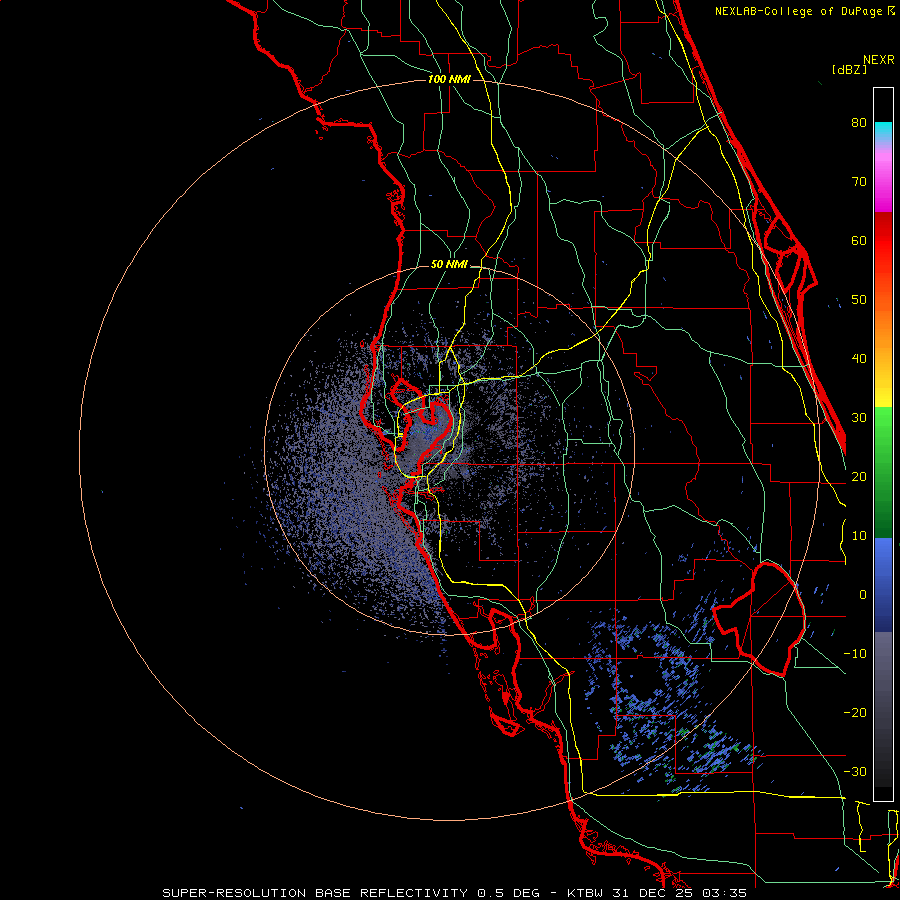Click the Lake Okeechobee outline on the map

[x=759, y=618]
